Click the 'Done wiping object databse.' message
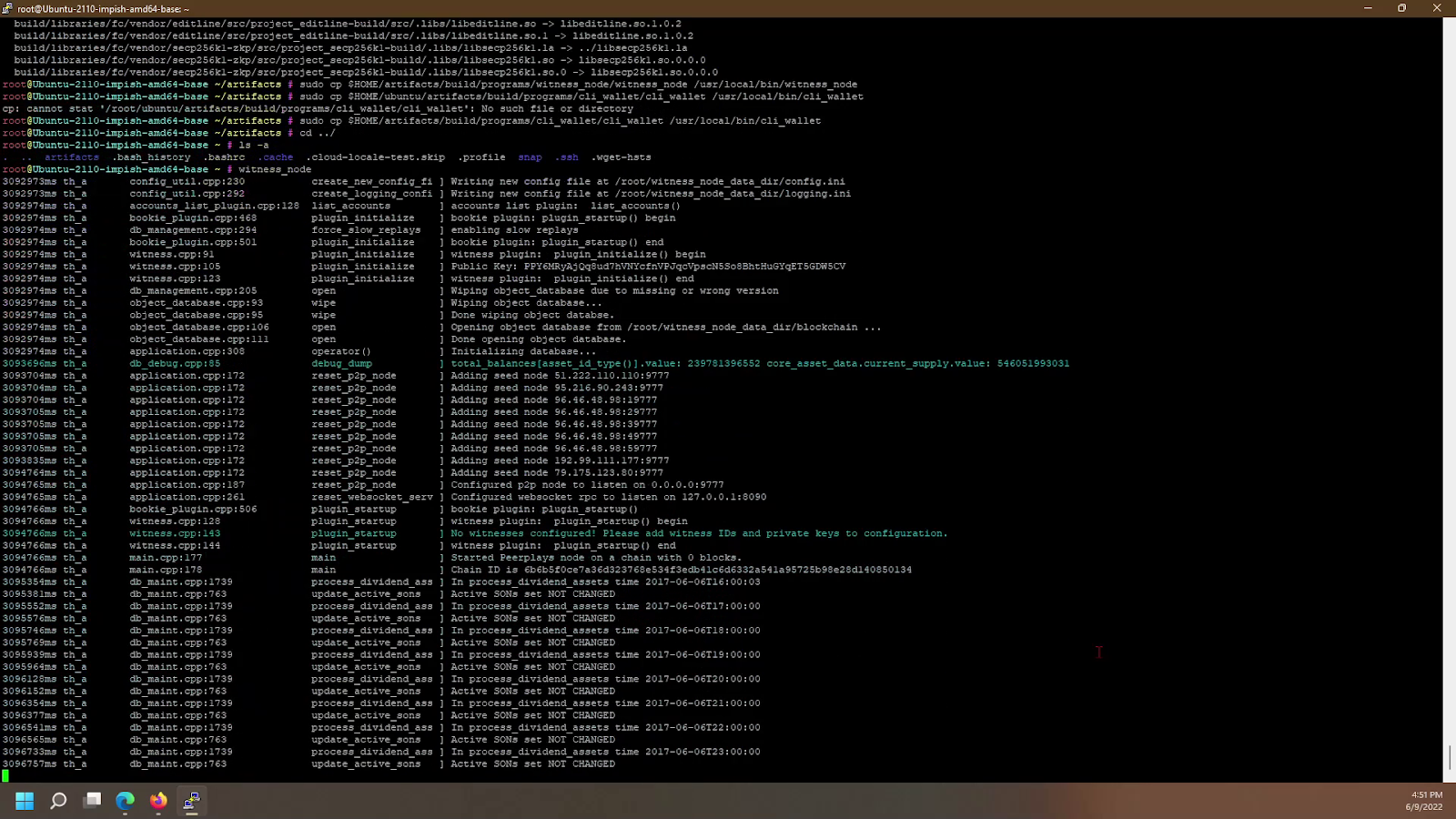Screen dimensions: 1456x819 (x=533, y=315)
